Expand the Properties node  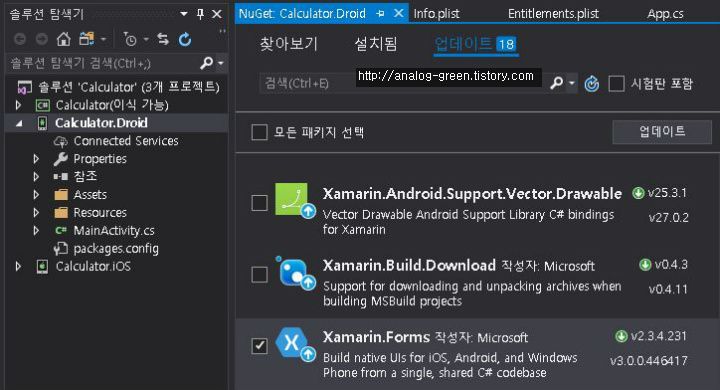(36, 159)
